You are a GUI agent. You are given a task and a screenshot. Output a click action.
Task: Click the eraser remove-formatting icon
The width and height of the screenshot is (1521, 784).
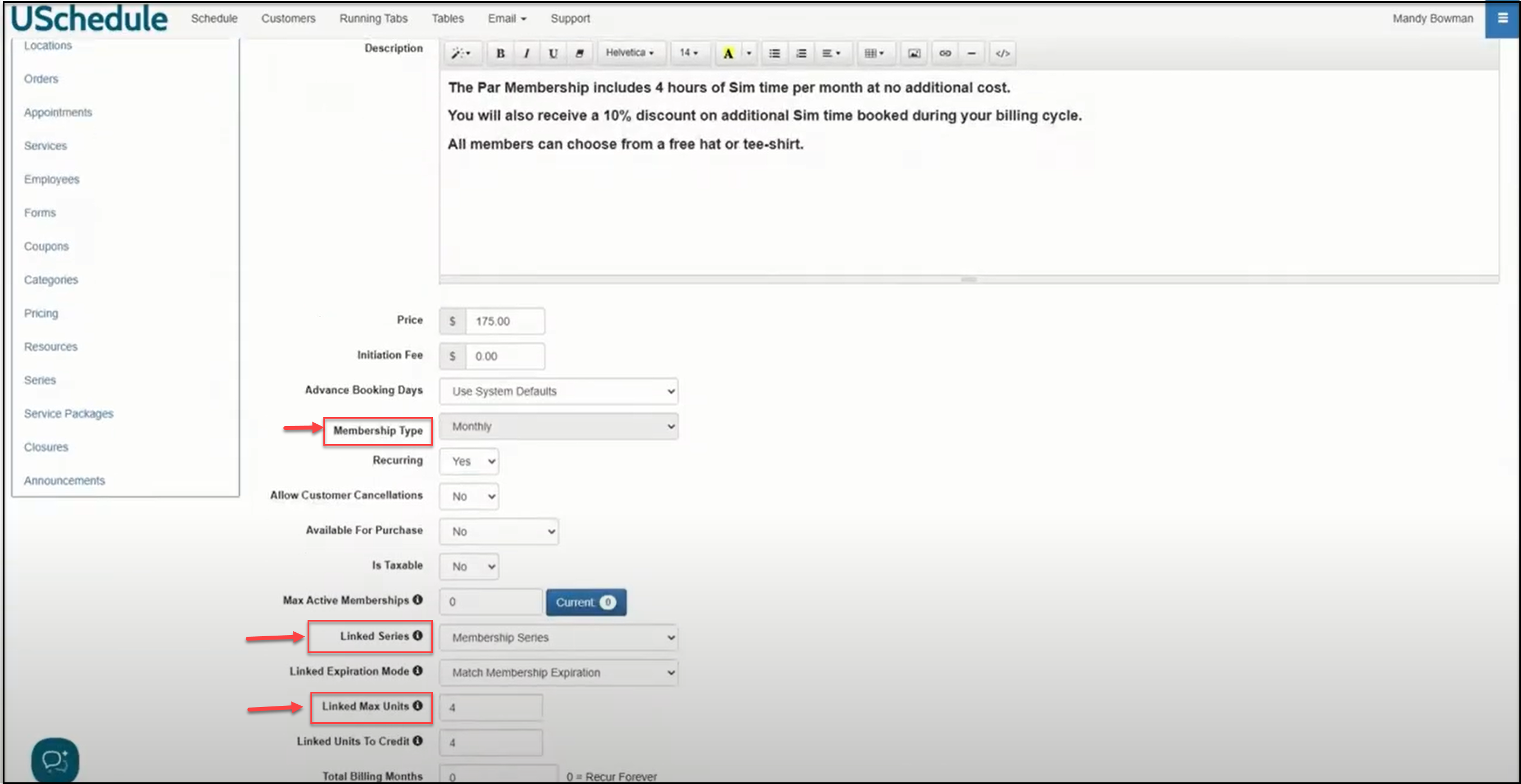(579, 53)
